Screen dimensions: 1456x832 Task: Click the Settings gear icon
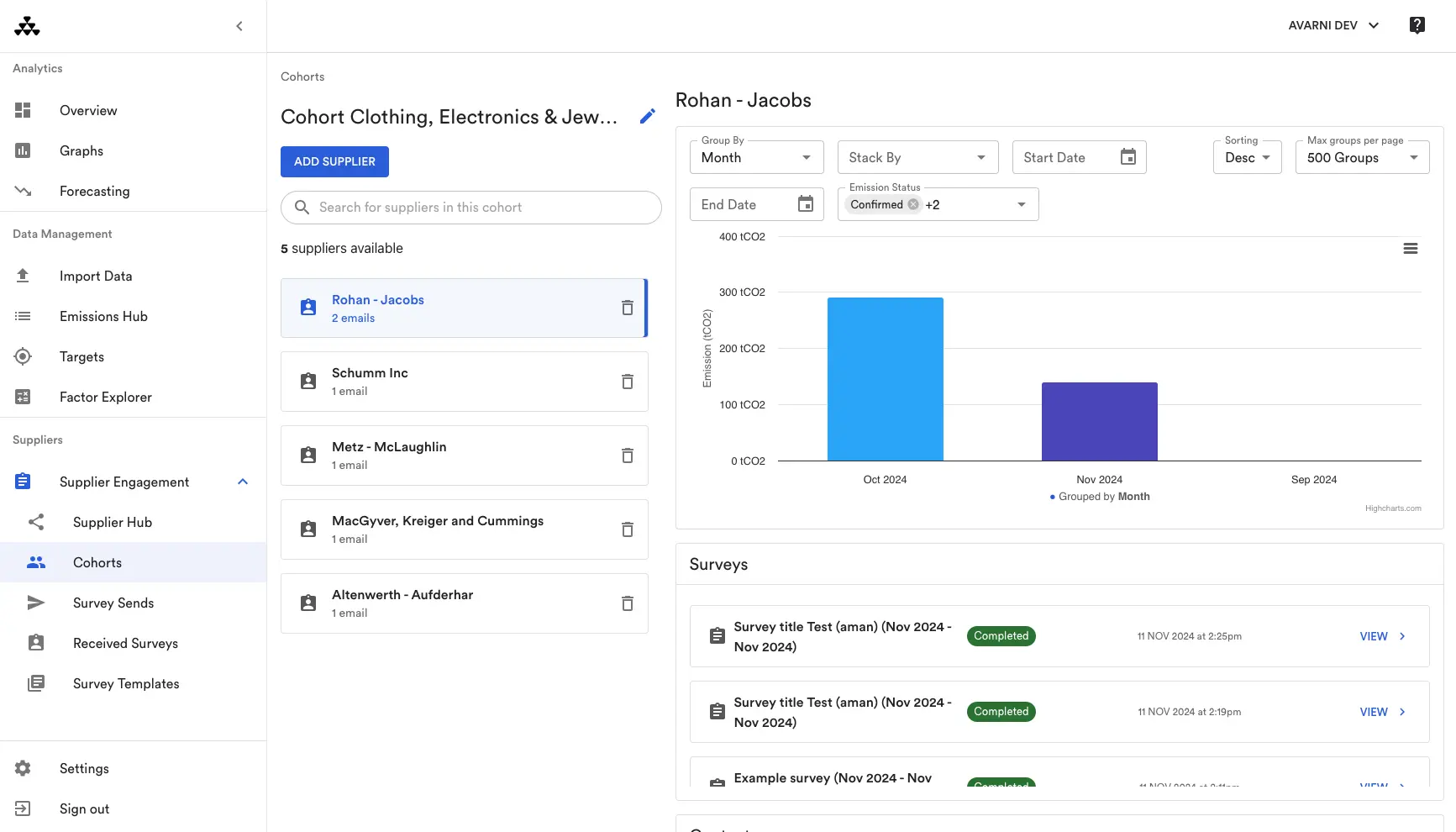pos(23,768)
